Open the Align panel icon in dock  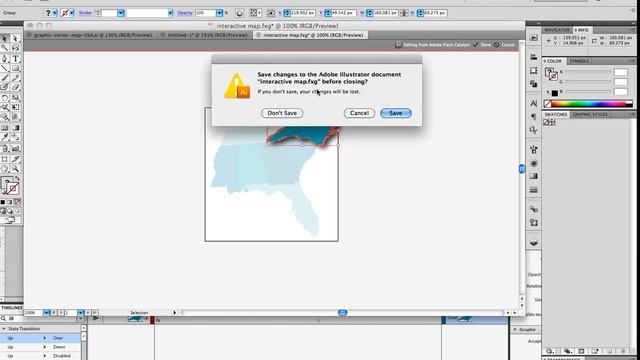[533, 57]
